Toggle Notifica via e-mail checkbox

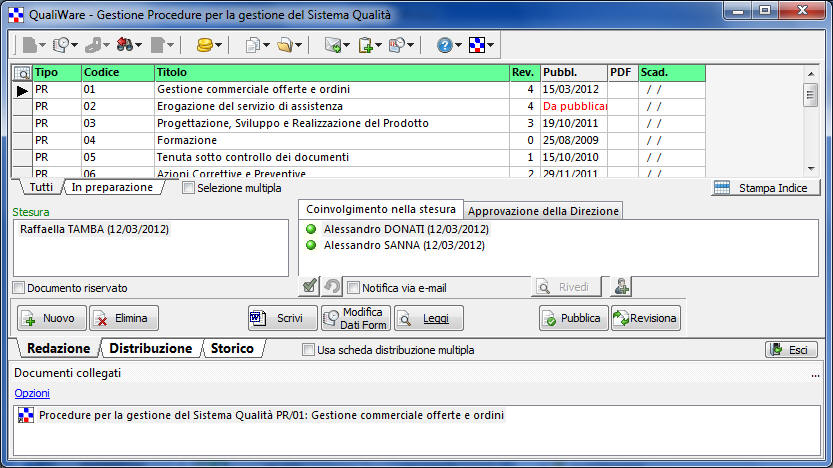point(353,288)
